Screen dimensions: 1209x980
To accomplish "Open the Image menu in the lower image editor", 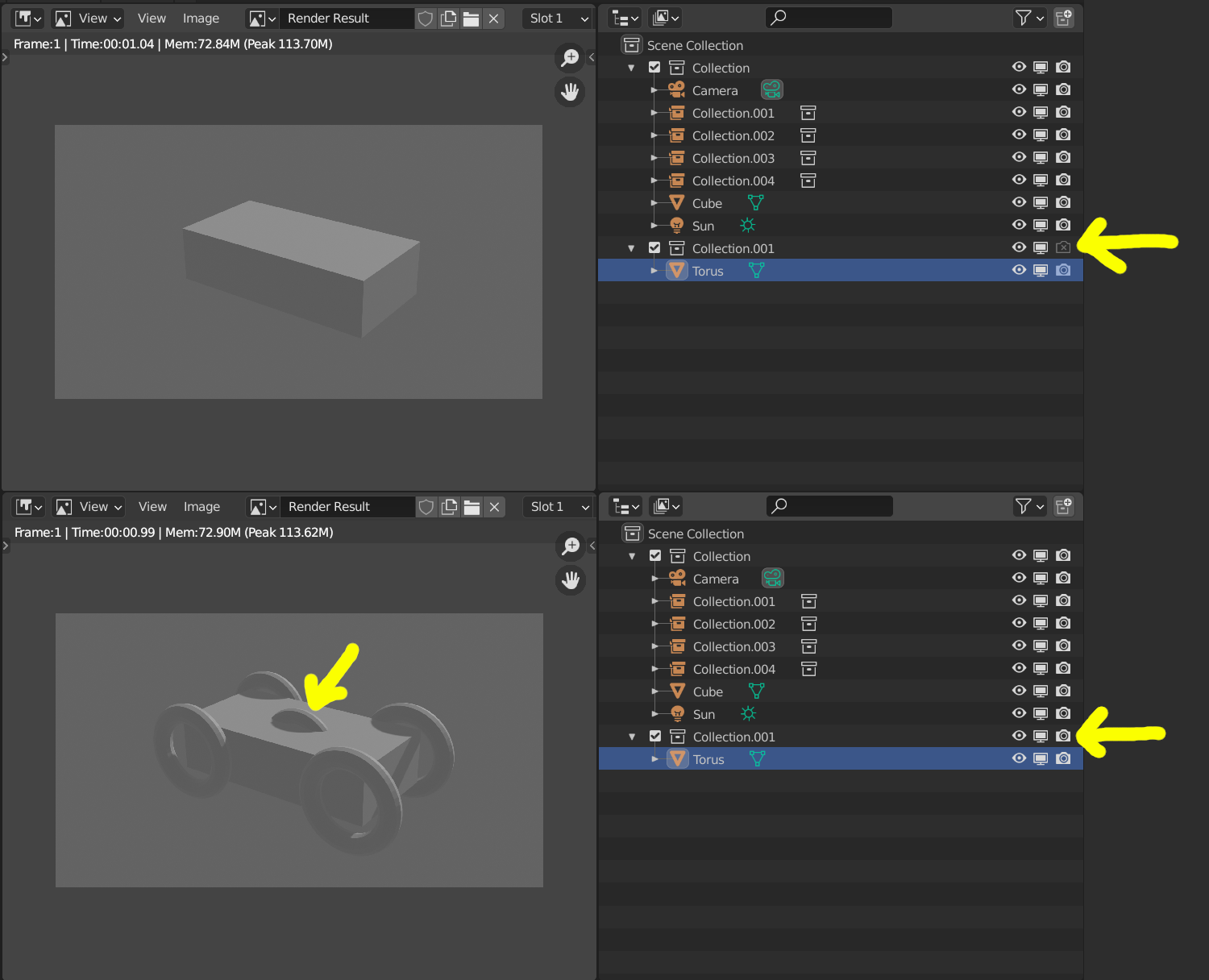I will click(201, 507).
